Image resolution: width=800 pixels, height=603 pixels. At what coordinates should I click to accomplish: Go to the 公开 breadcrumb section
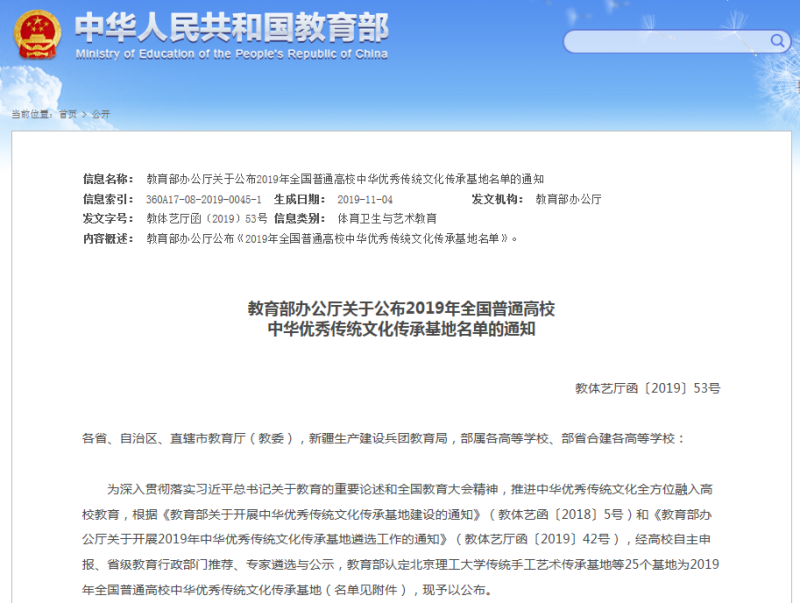tap(101, 114)
